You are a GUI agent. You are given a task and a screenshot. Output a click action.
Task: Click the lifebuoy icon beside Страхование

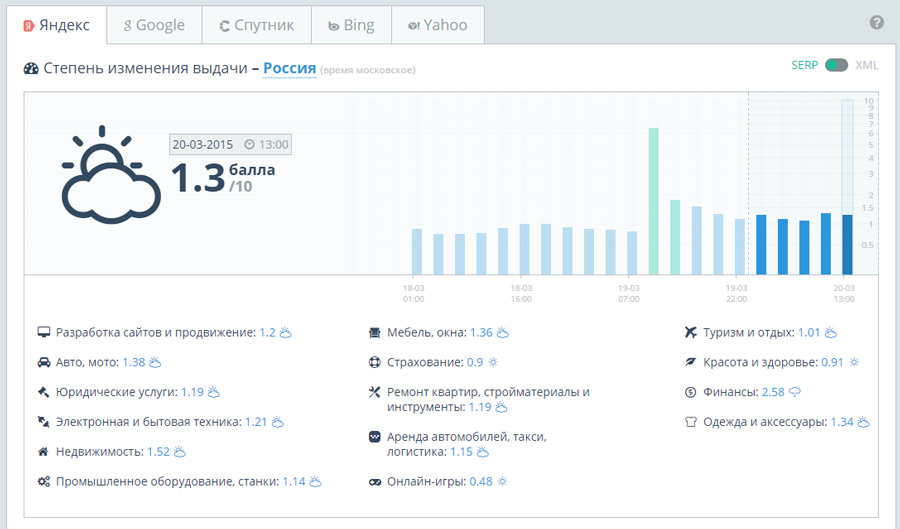(374, 362)
